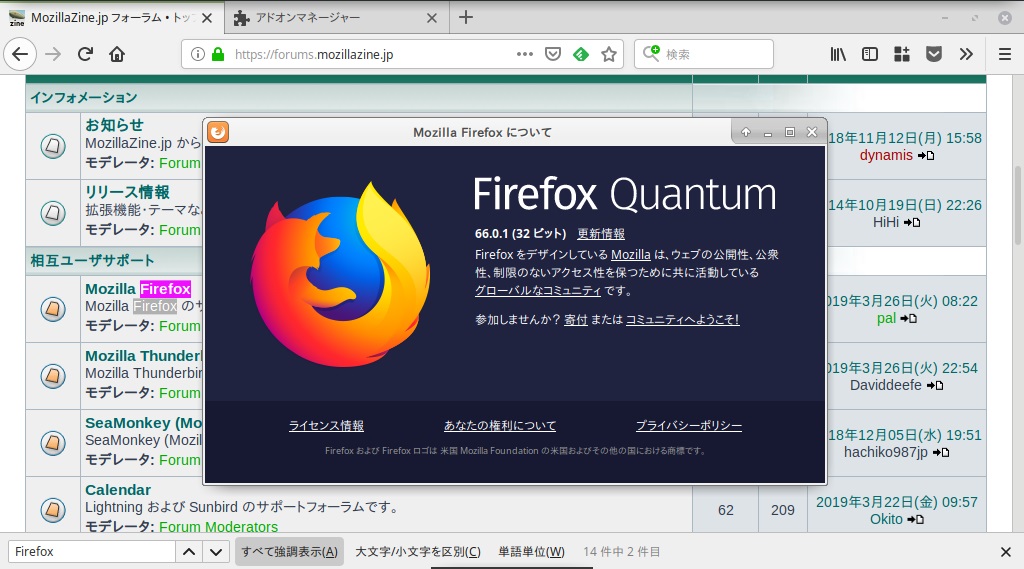Click Forum Moderators link under Calendar
Screen dimensions: 1024x569
click(218, 527)
